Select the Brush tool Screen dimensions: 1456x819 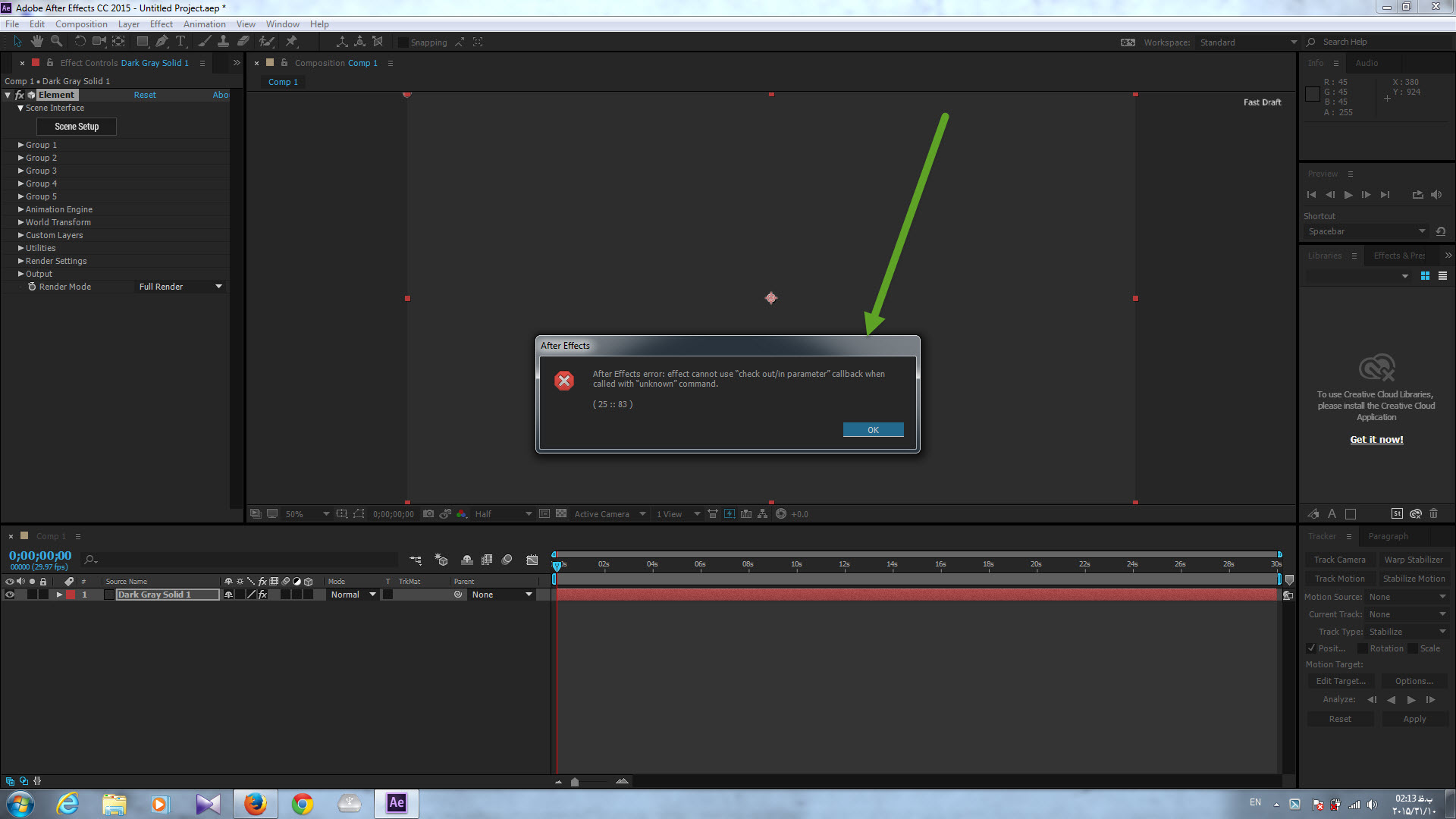(x=204, y=42)
